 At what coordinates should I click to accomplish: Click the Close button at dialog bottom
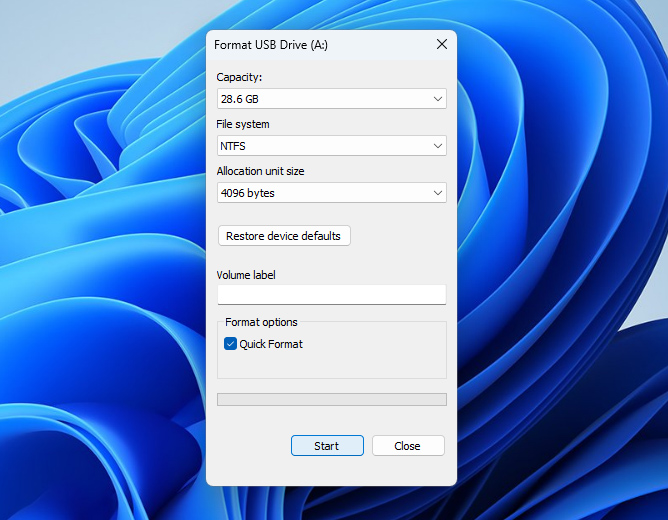coord(408,445)
